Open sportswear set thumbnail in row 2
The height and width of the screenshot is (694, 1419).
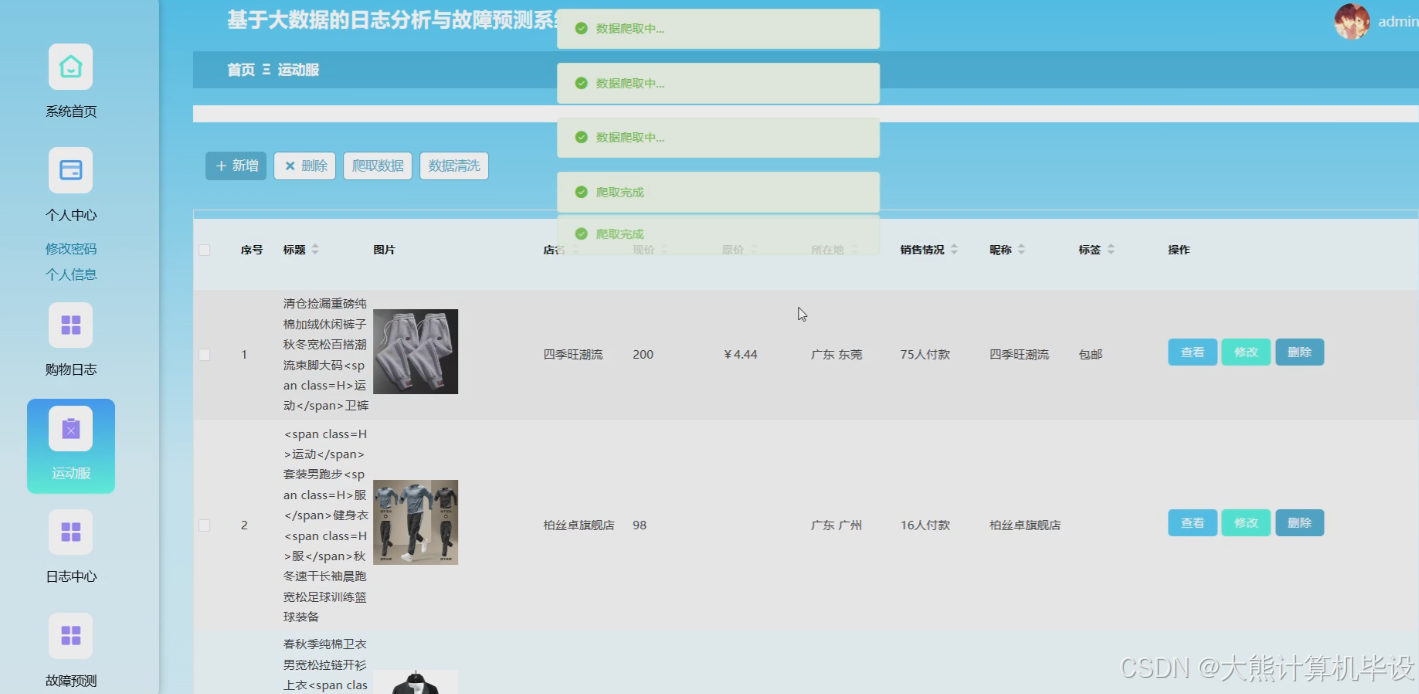[x=415, y=522]
